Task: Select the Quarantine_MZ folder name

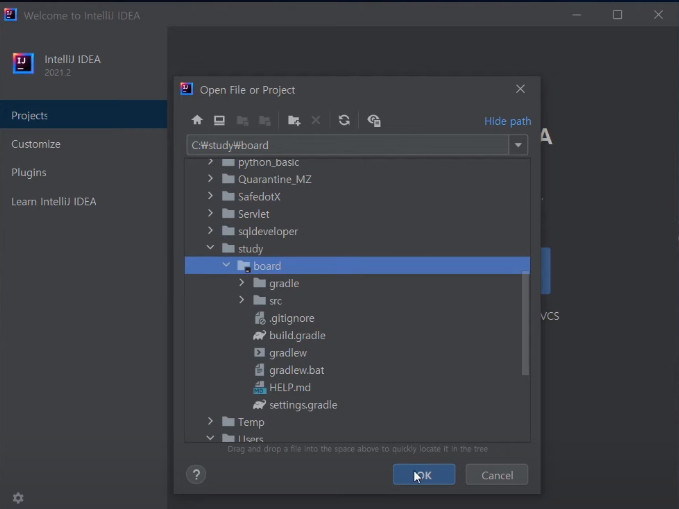Action: (x=275, y=179)
